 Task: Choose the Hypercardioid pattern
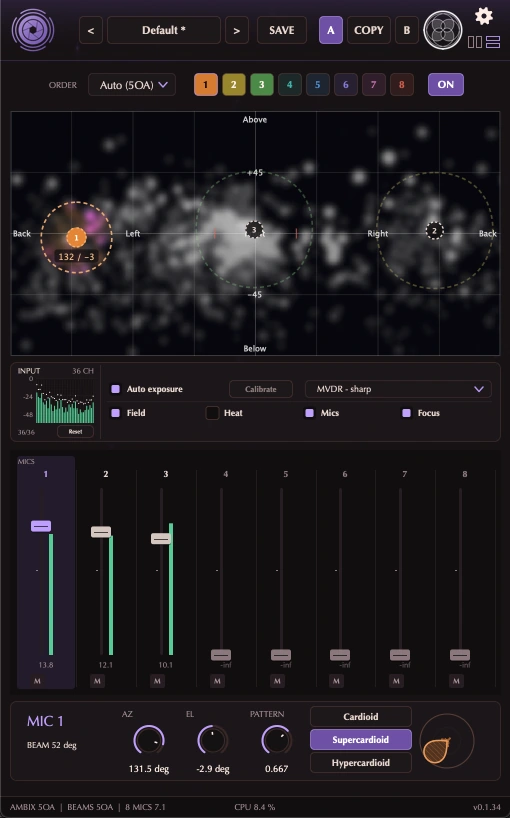click(361, 763)
